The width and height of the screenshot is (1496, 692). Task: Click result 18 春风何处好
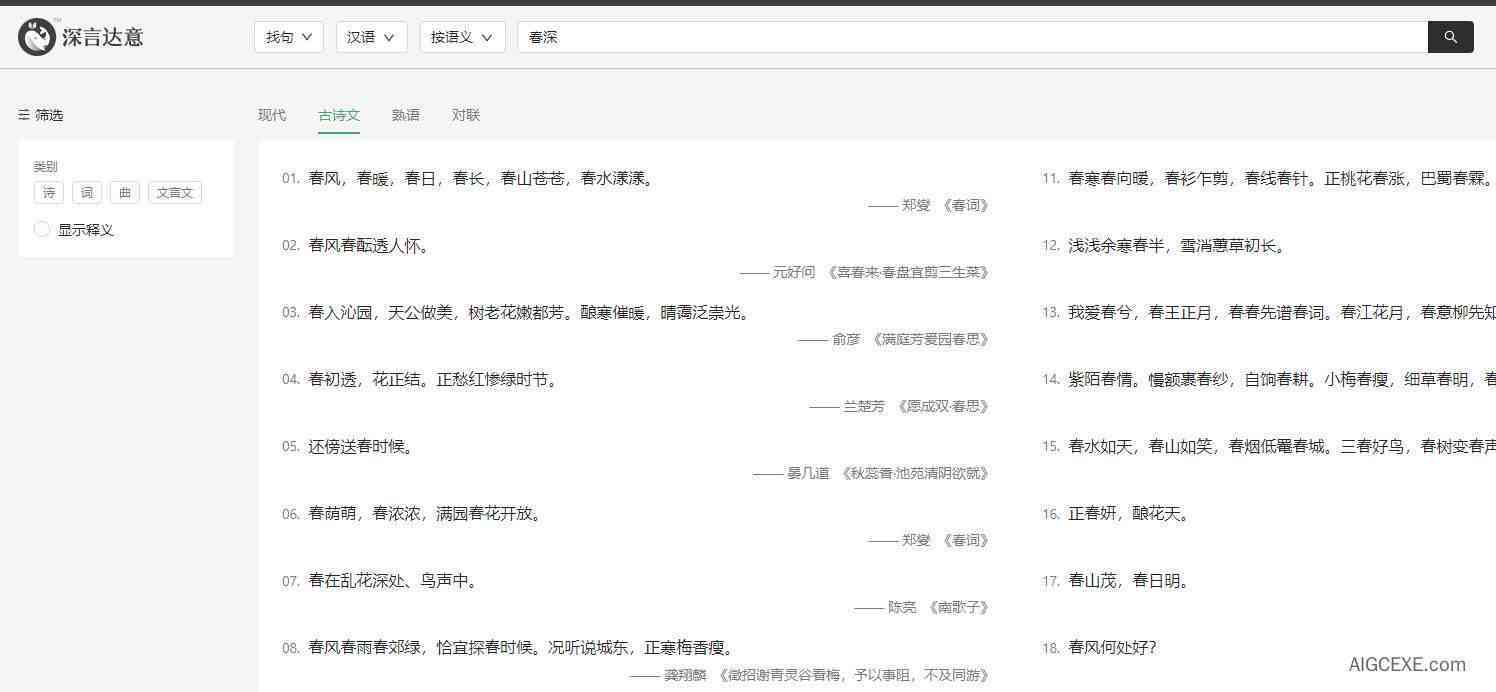point(1113,648)
